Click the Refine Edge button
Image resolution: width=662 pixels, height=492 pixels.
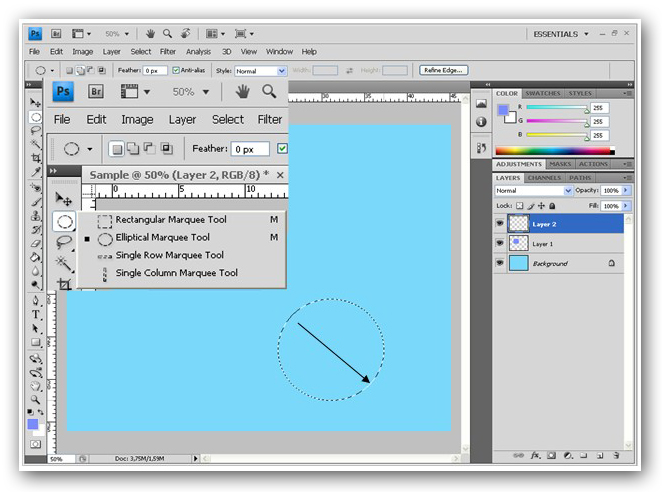click(444, 70)
